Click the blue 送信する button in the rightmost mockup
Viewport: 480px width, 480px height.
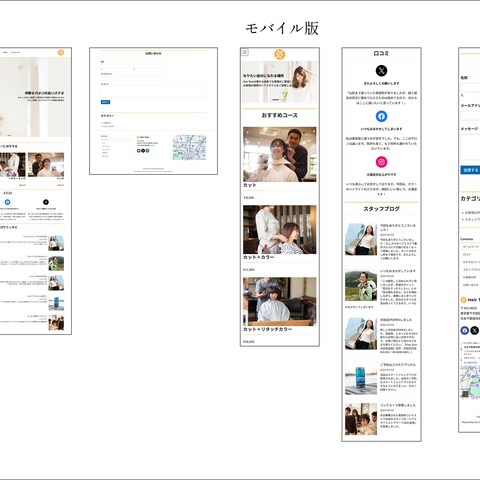click(x=470, y=170)
